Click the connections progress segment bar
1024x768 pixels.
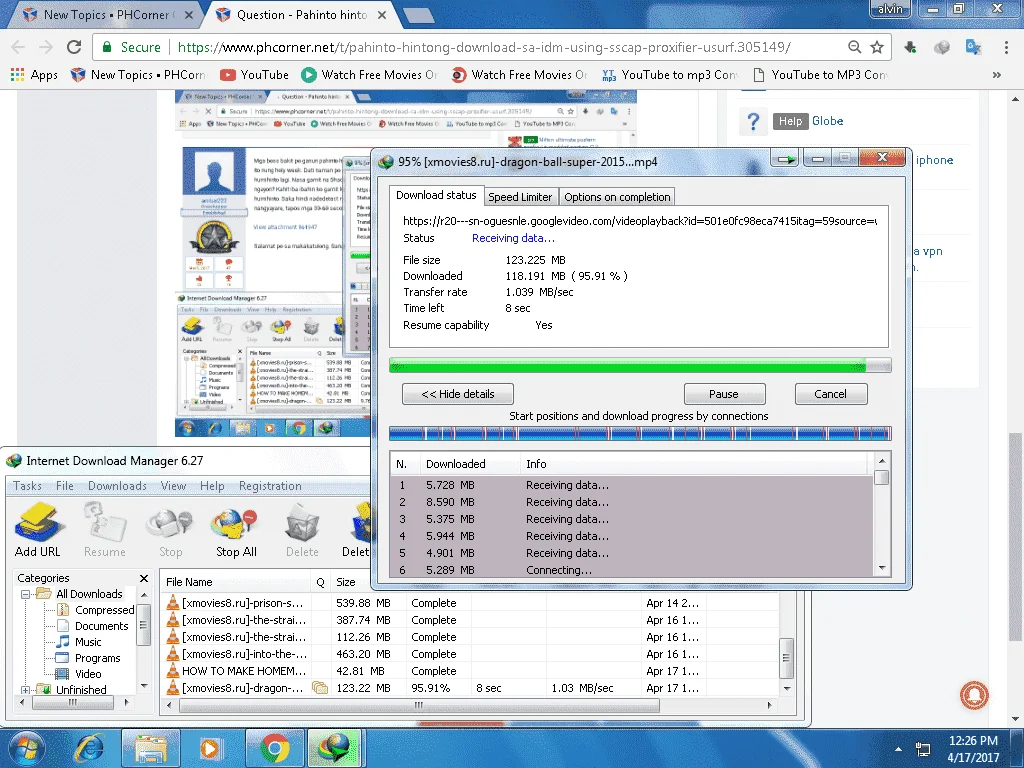click(640, 433)
